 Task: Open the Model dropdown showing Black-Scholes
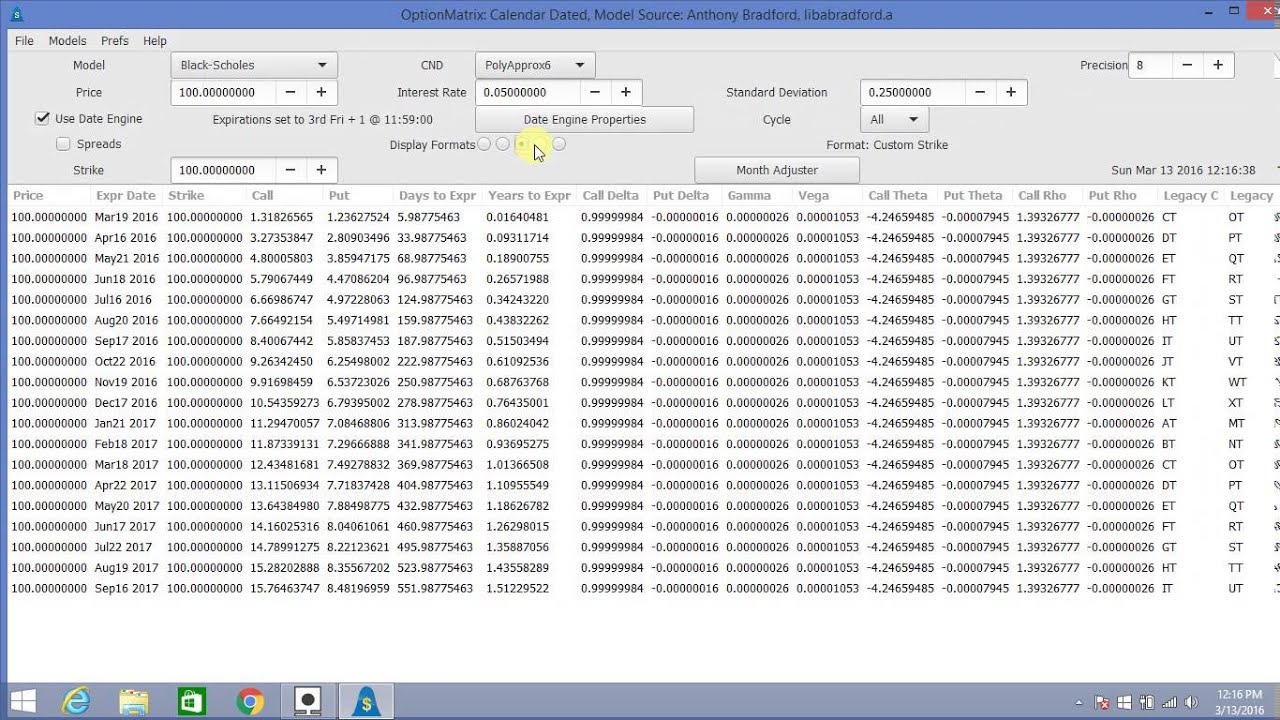[x=254, y=65]
